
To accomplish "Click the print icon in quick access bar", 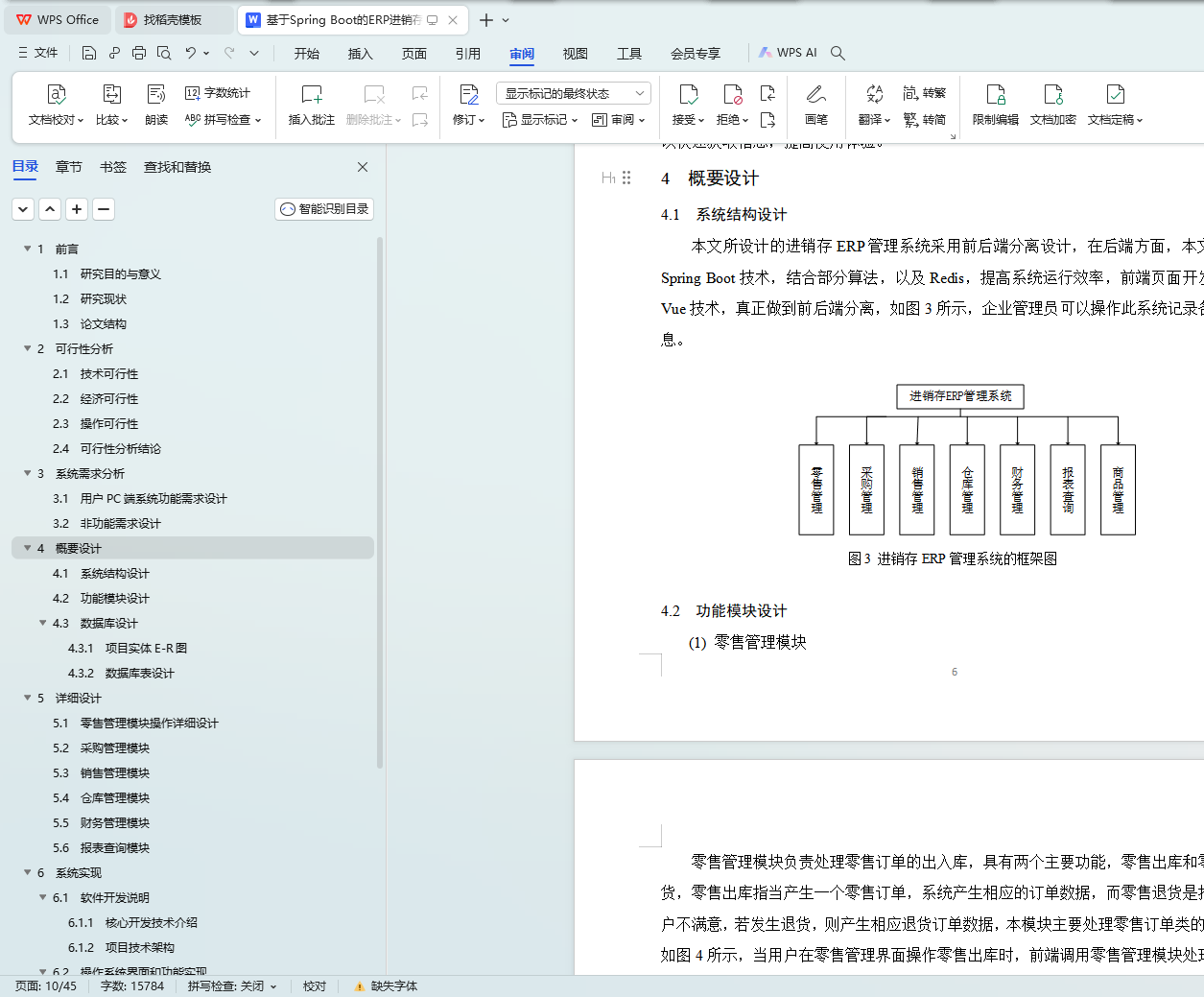I will [x=139, y=53].
